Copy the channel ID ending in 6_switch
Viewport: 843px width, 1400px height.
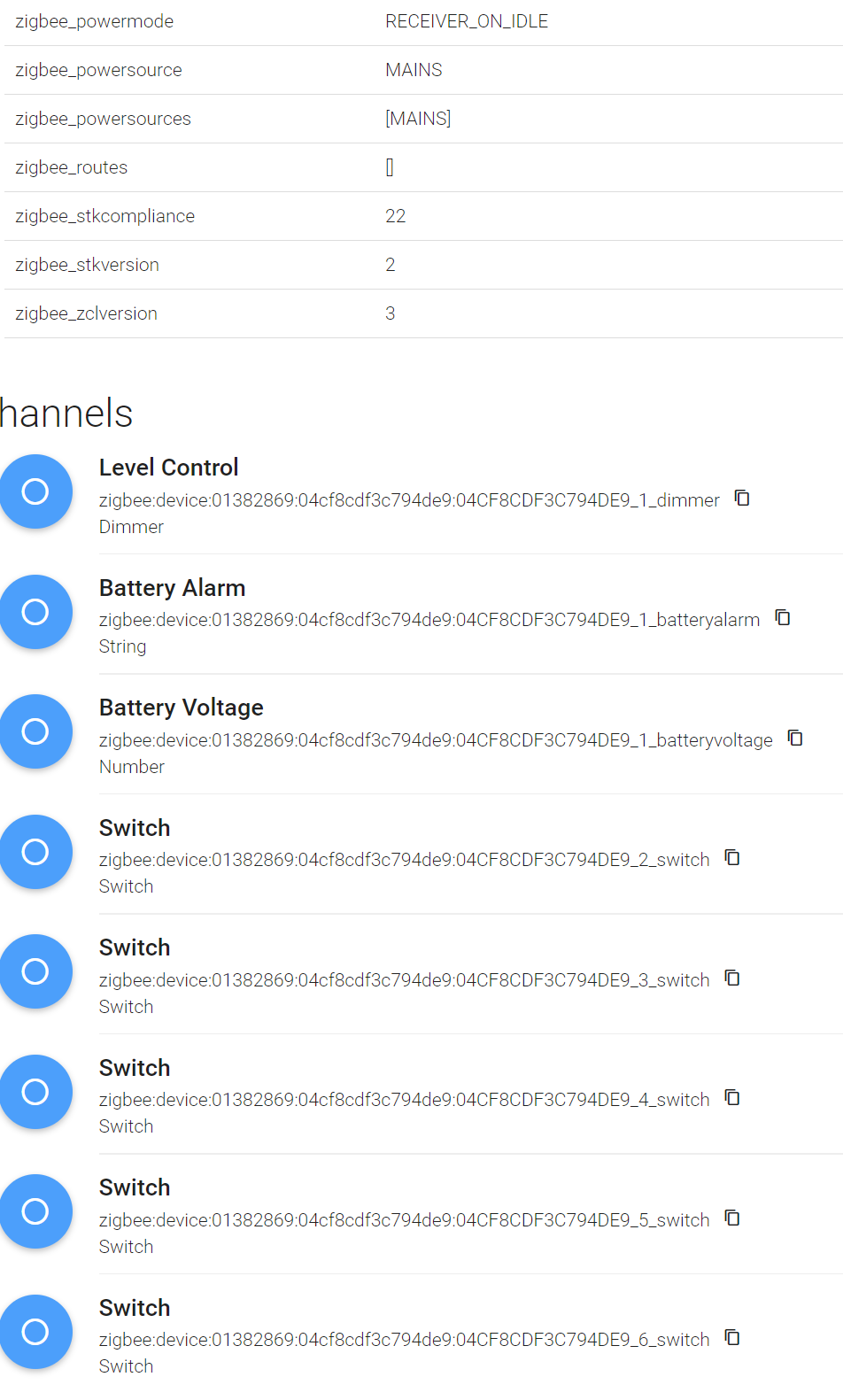click(x=732, y=1338)
